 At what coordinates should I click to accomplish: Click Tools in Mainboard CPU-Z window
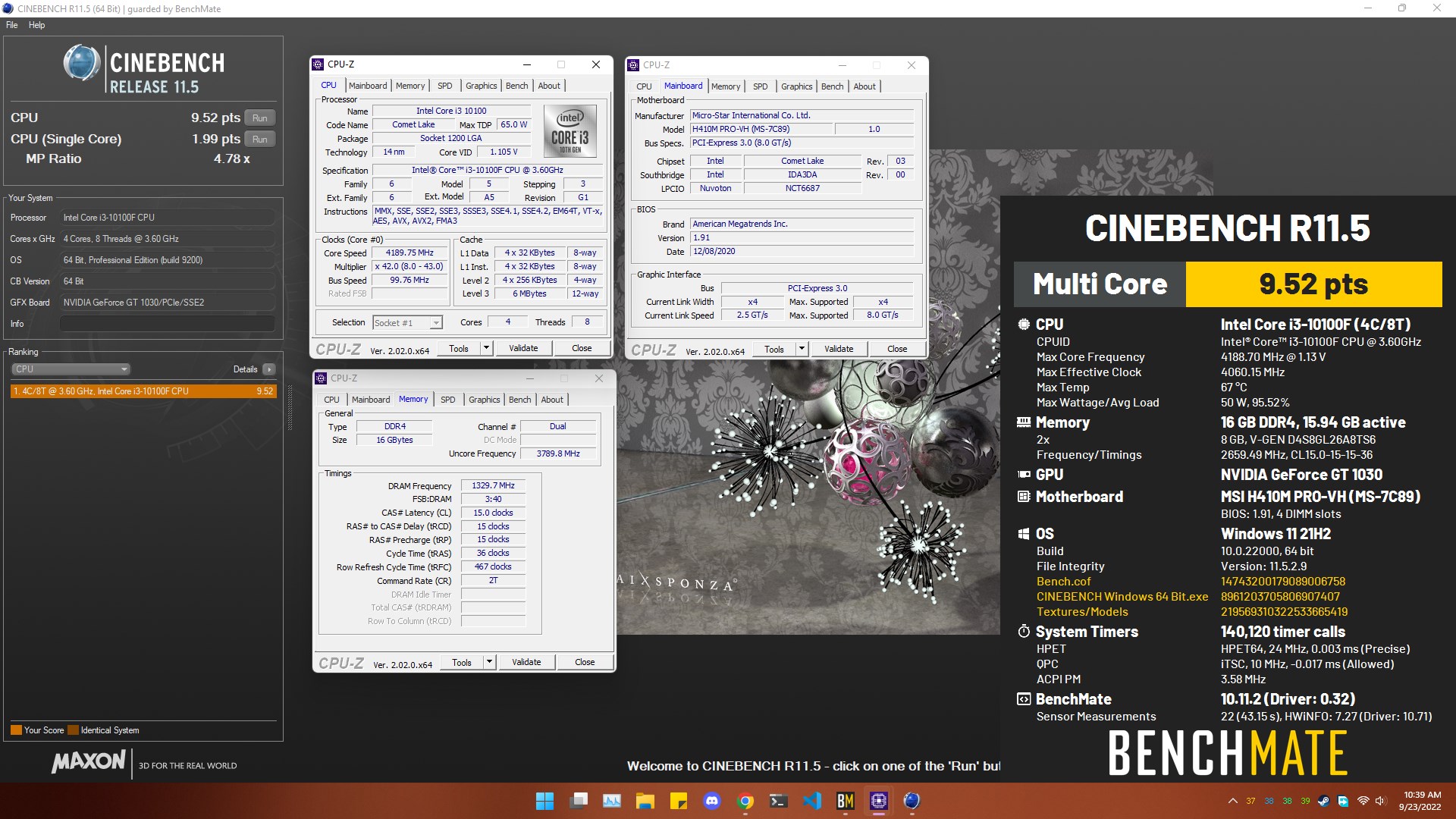[774, 350]
